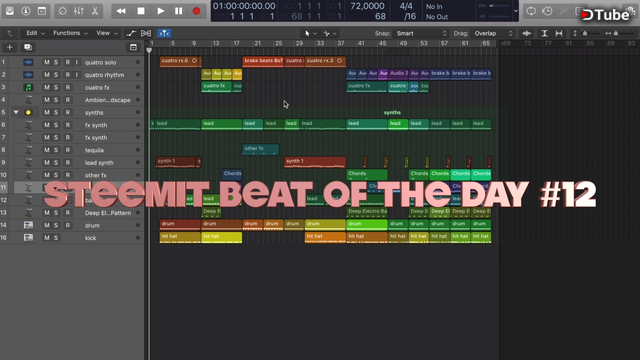
Task: Click the Record button in transport
Action: tap(196, 11)
